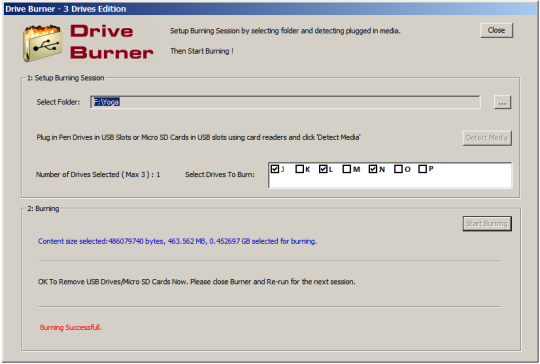Click the 'Content size selected' info line
Viewport: 540px width, 364px height.
pos(177,241)
